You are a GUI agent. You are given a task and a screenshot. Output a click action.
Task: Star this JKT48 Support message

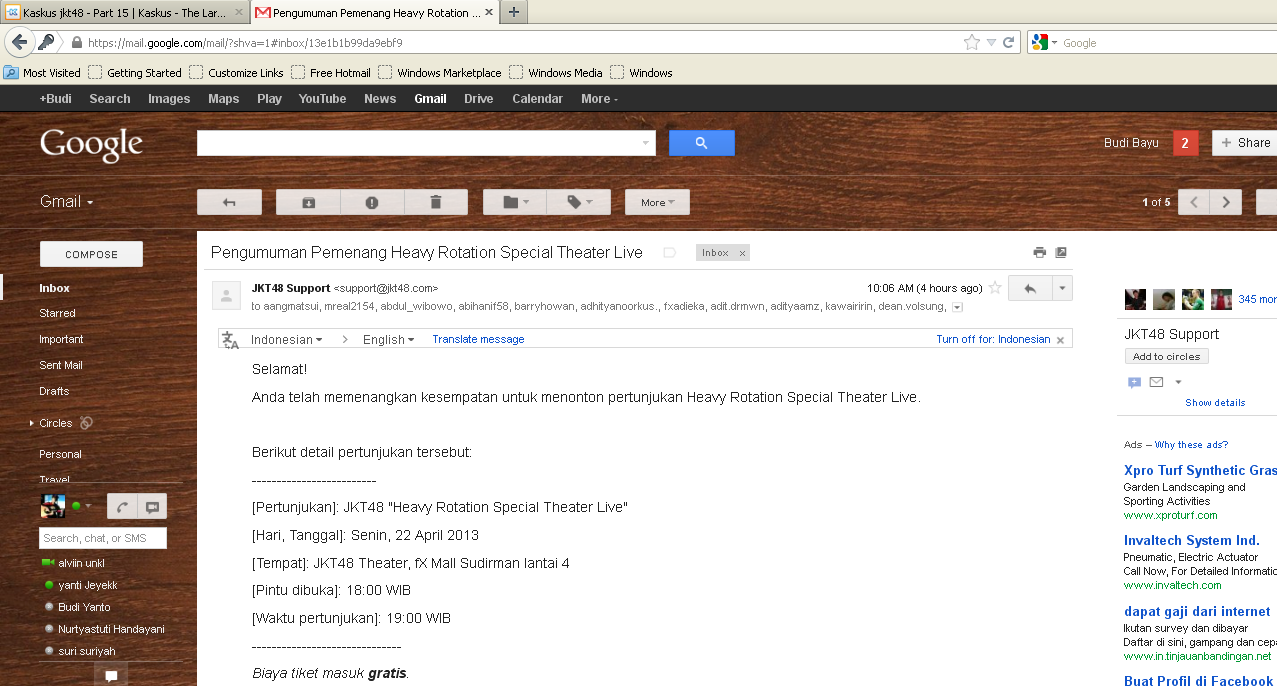(995, 288)
